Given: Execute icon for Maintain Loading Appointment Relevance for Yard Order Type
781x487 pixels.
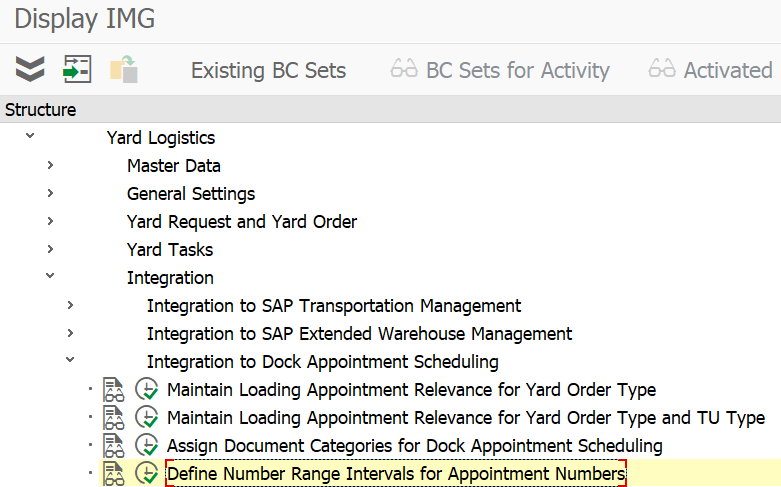Looking at the screenshot, I should pyautogui.click(x=147, y=390).
